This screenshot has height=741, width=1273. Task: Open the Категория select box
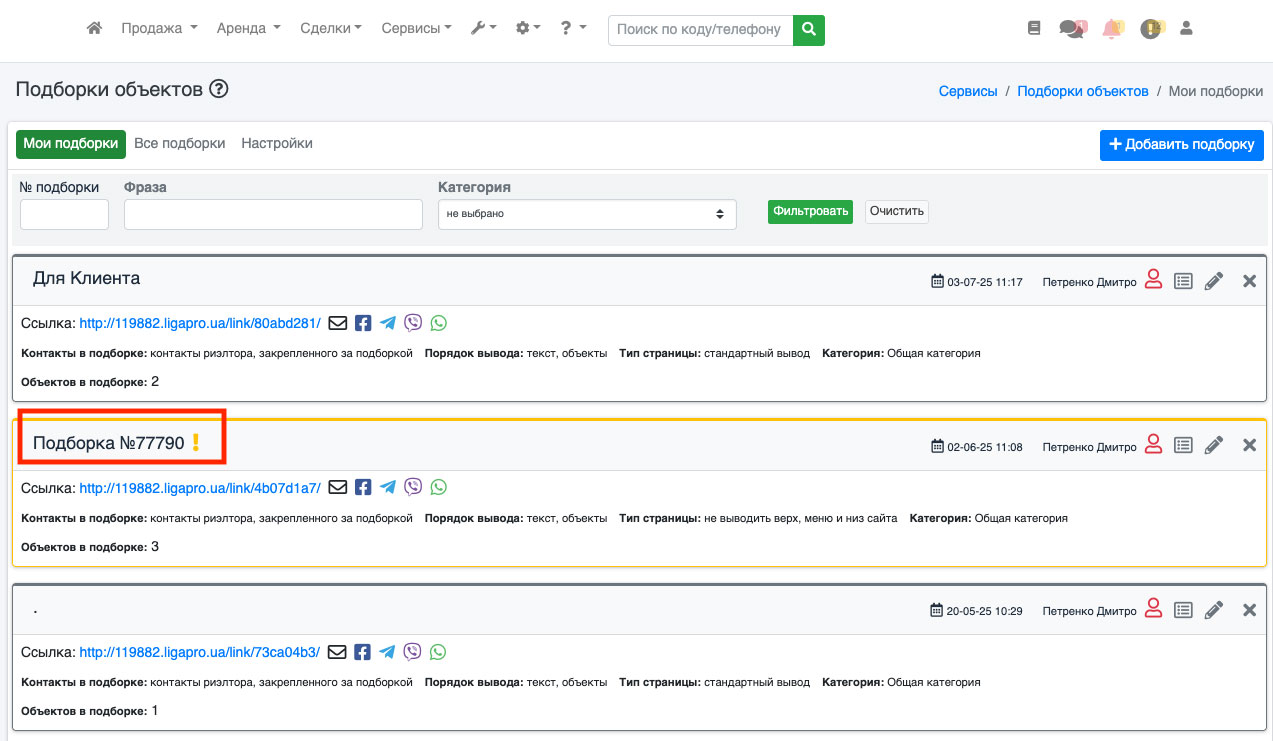coord(587,214)
